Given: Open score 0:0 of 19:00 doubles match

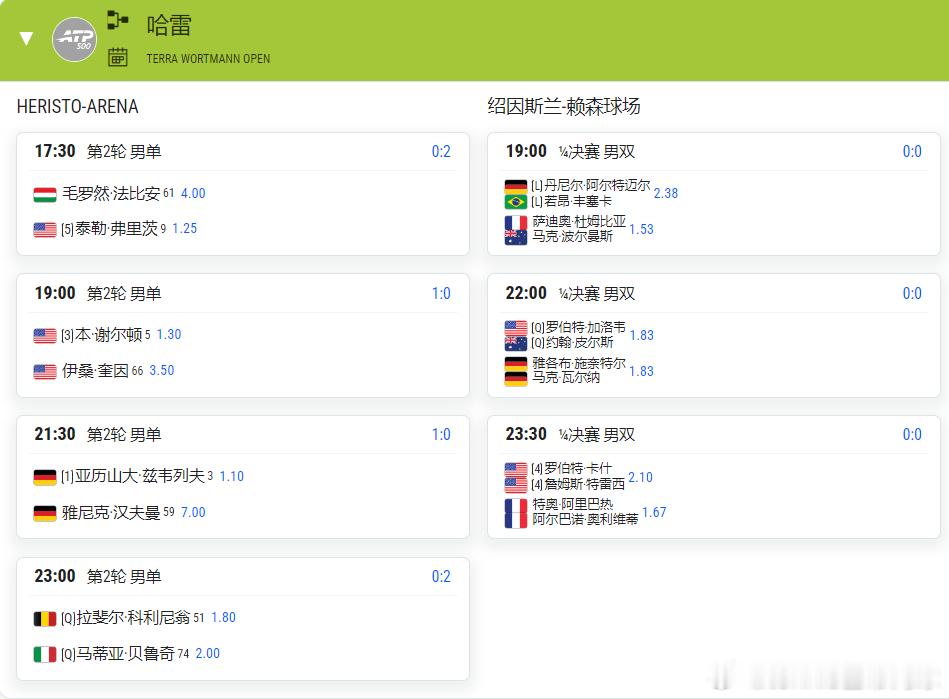Looking at the screenshot, I should coord(912,152).
